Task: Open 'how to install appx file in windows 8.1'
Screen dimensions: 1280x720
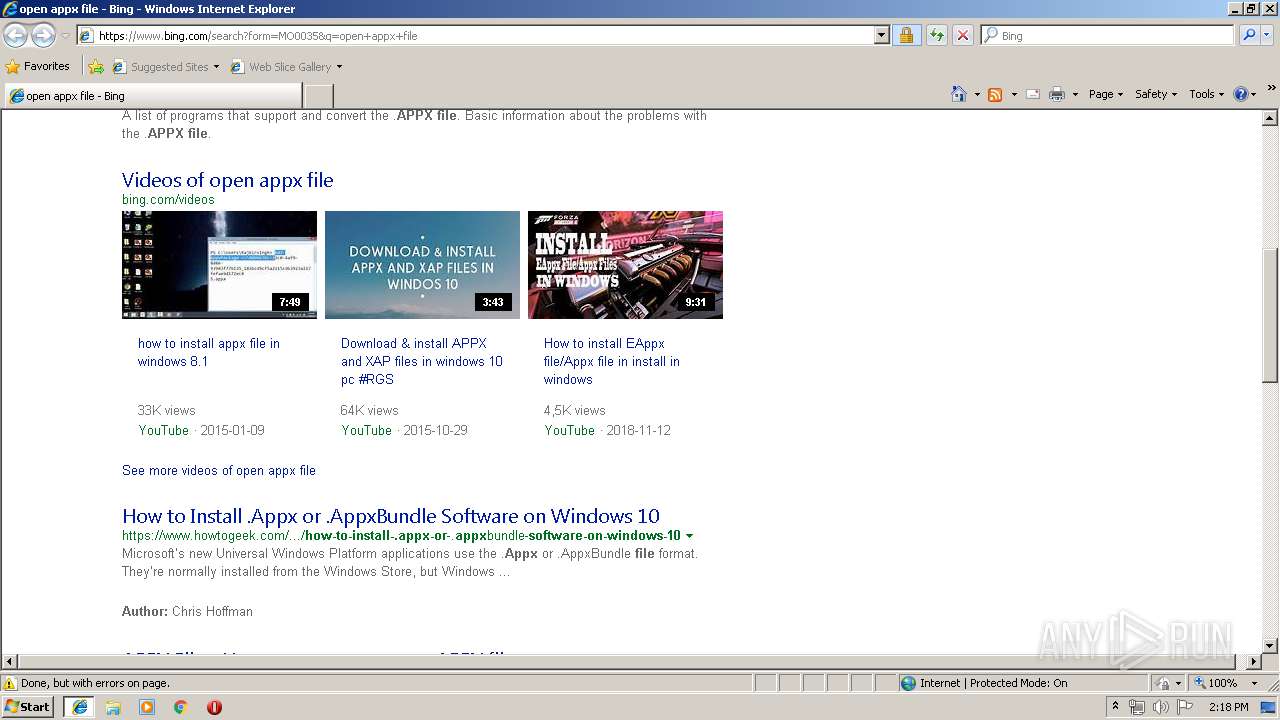Action: 209,352
